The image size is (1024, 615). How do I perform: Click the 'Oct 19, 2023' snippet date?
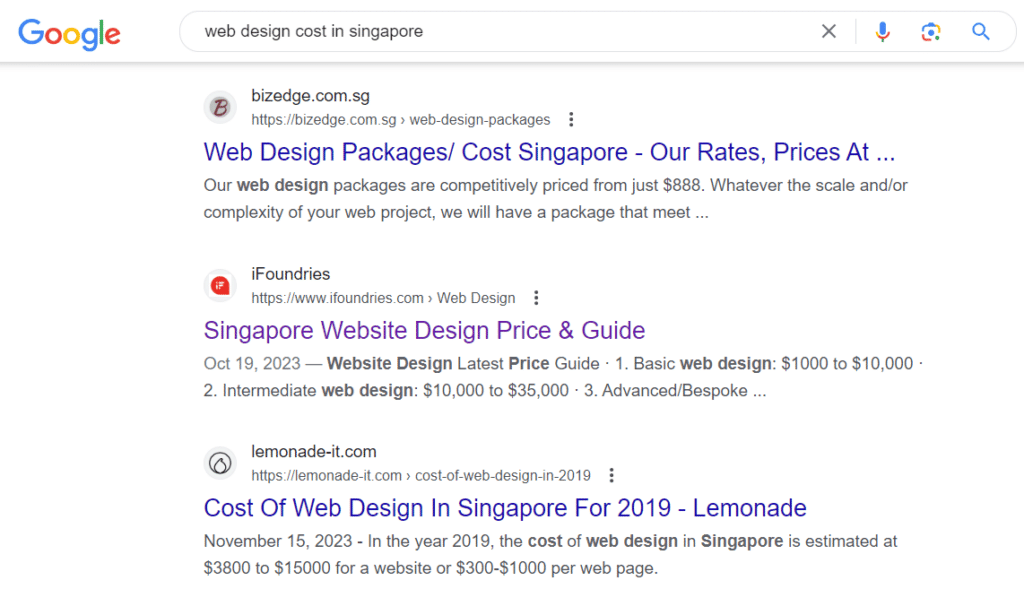(x=252, y=364)
